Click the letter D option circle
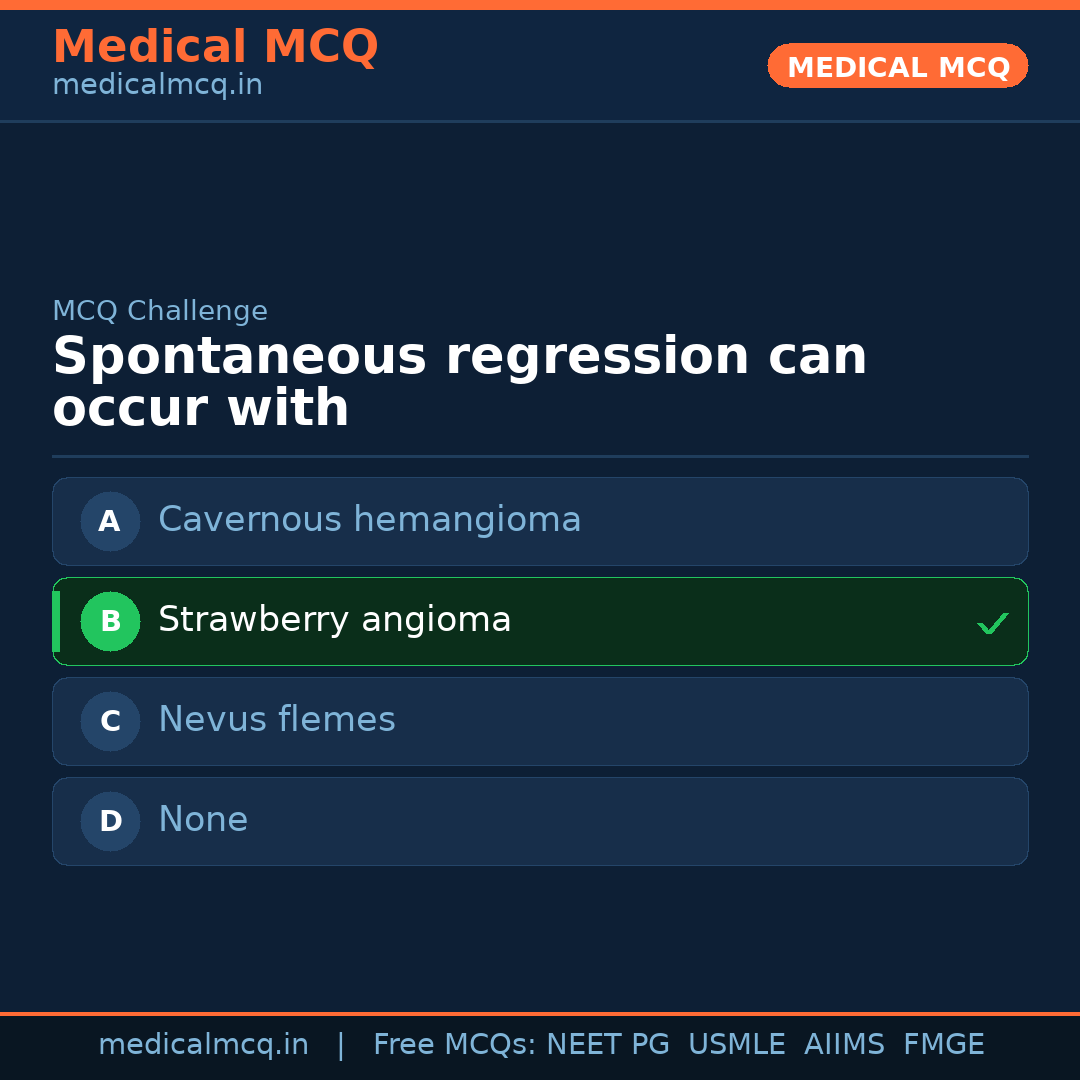Screen dimensions: 1080x1080 click(x=110, y=821)
